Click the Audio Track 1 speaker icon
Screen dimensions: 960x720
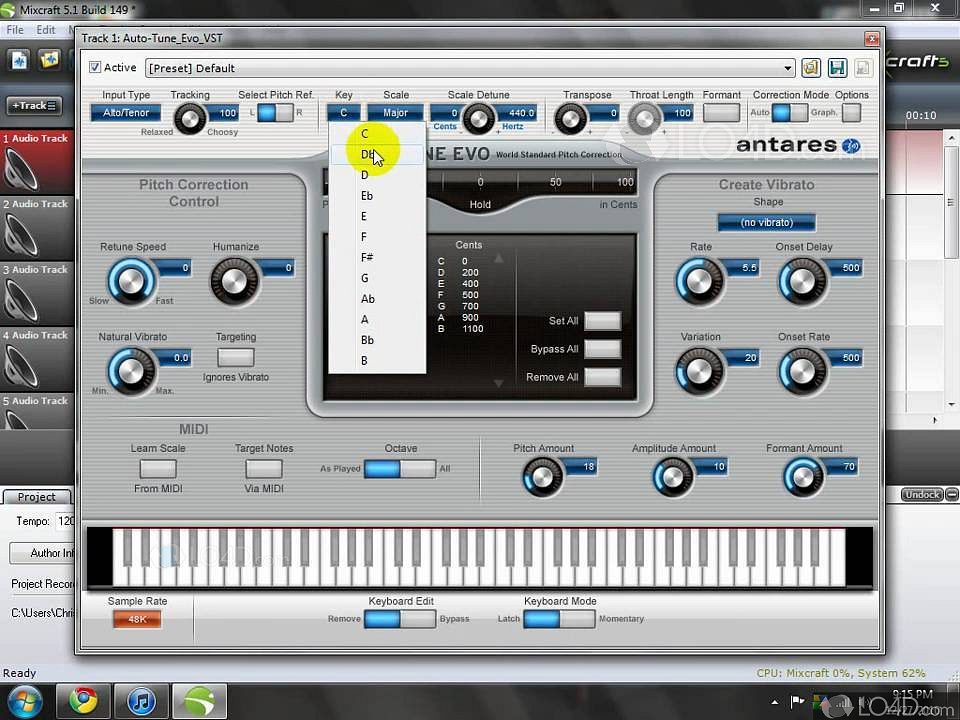click(23, 167)
